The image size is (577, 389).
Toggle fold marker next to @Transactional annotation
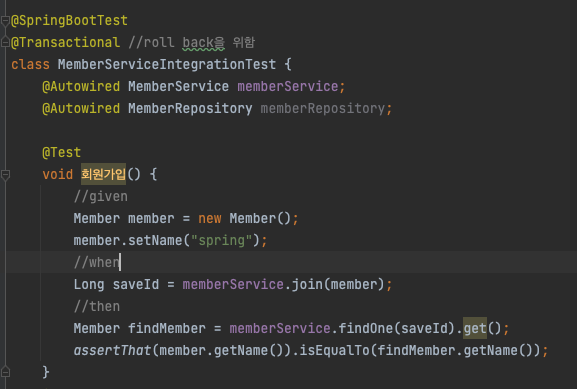pyautogui.click(x=5, y=42)
